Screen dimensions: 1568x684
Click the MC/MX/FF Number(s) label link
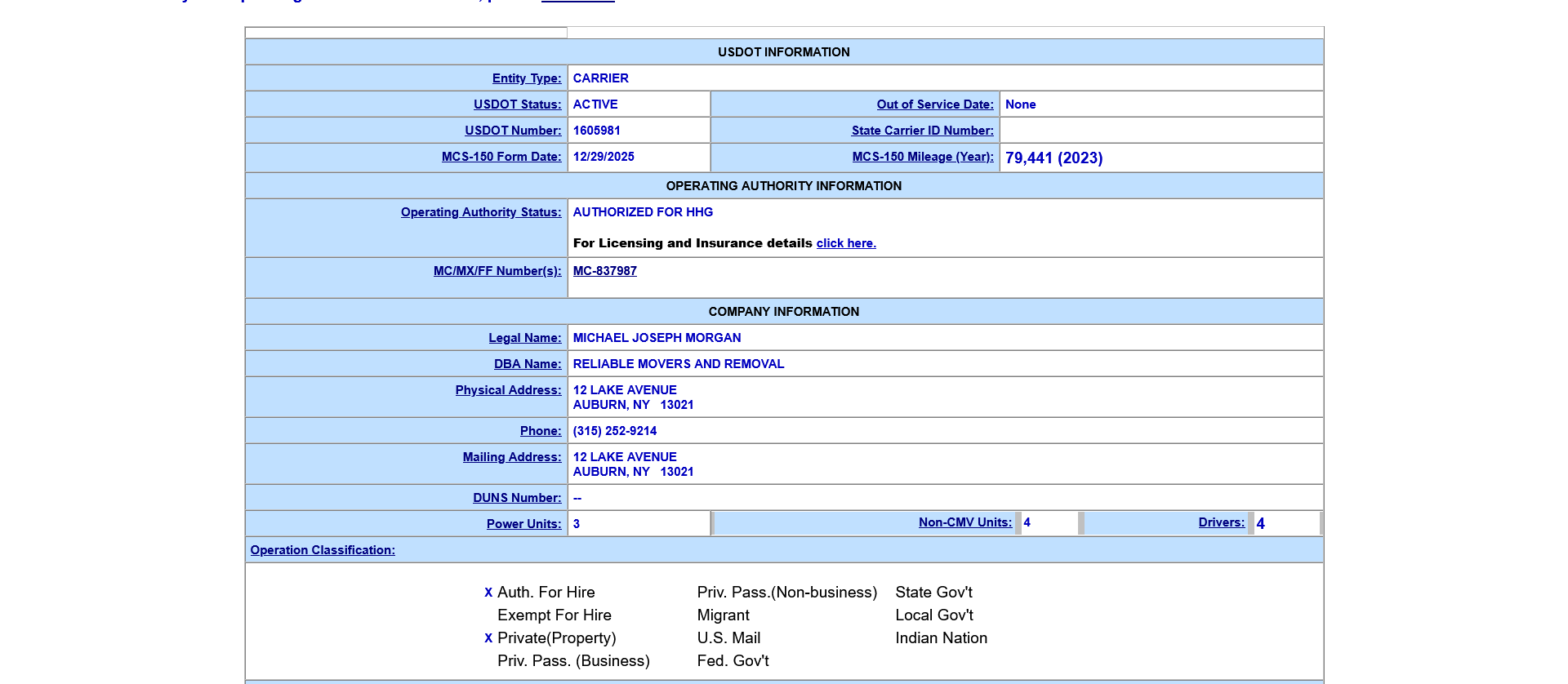click(x=497, y=271)
